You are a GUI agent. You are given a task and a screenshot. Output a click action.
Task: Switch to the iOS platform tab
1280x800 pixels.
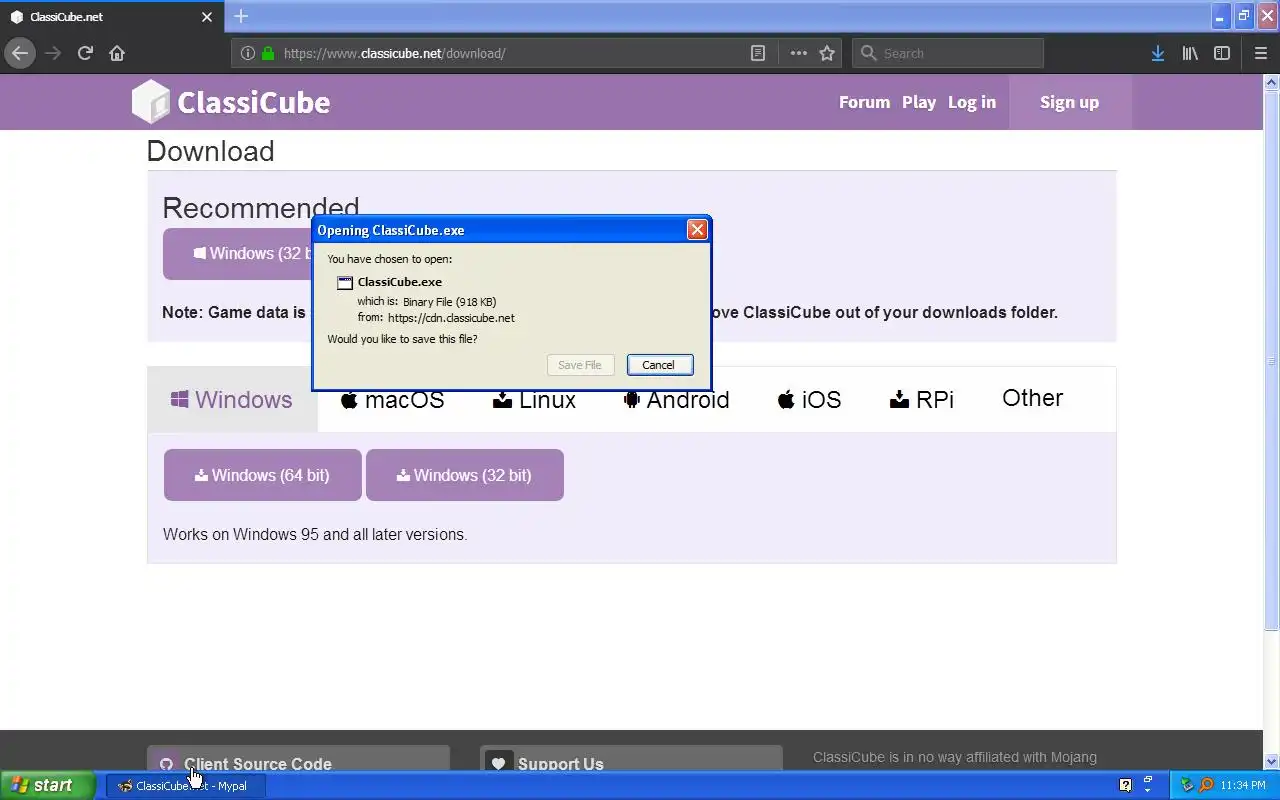tap(810, 400)
